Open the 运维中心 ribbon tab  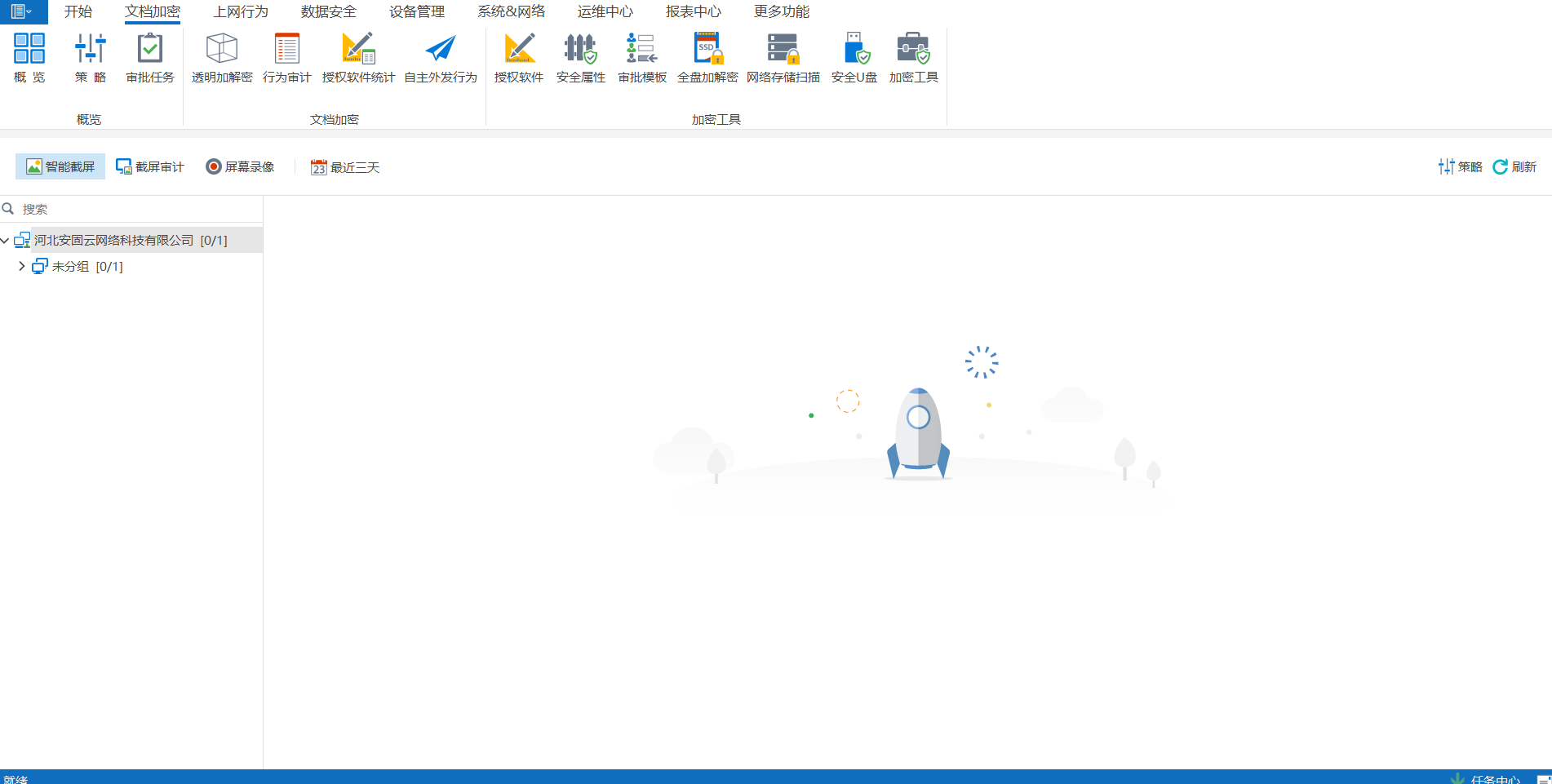(x=605, y=11)
